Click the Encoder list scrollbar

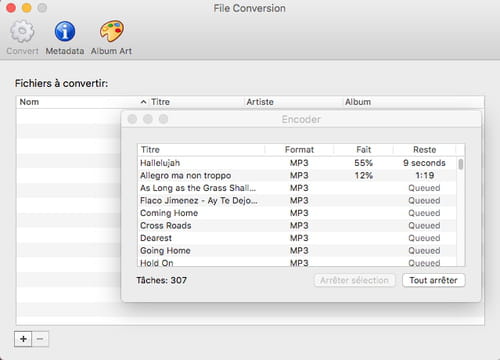(x=461, y=211)
